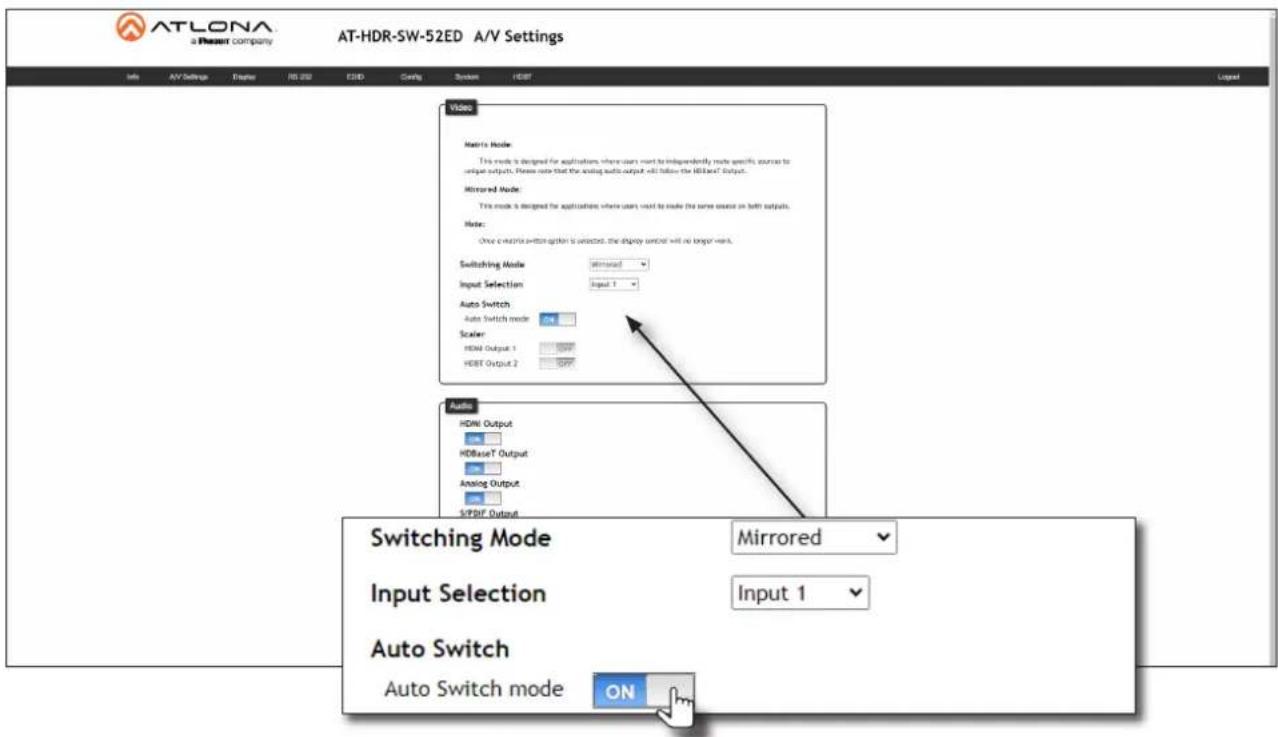
Task: Open Input Selection dropdown in Video panel
Action: [x=613, y=284]
